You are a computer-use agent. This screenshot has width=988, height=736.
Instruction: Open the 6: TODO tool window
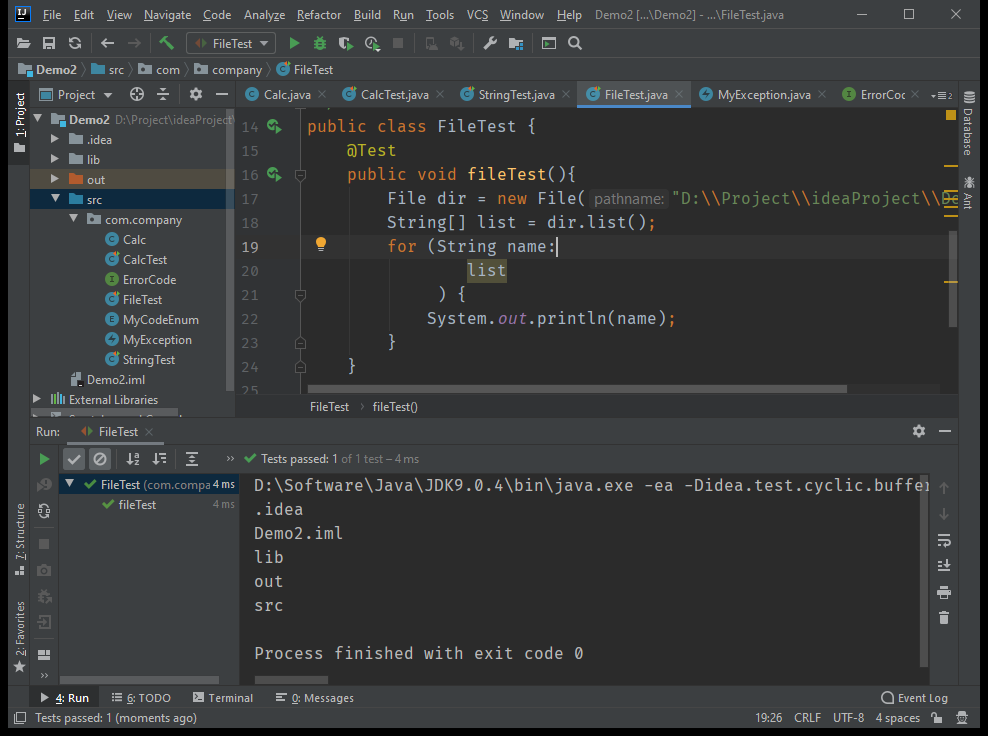click(x=141, y=698)
